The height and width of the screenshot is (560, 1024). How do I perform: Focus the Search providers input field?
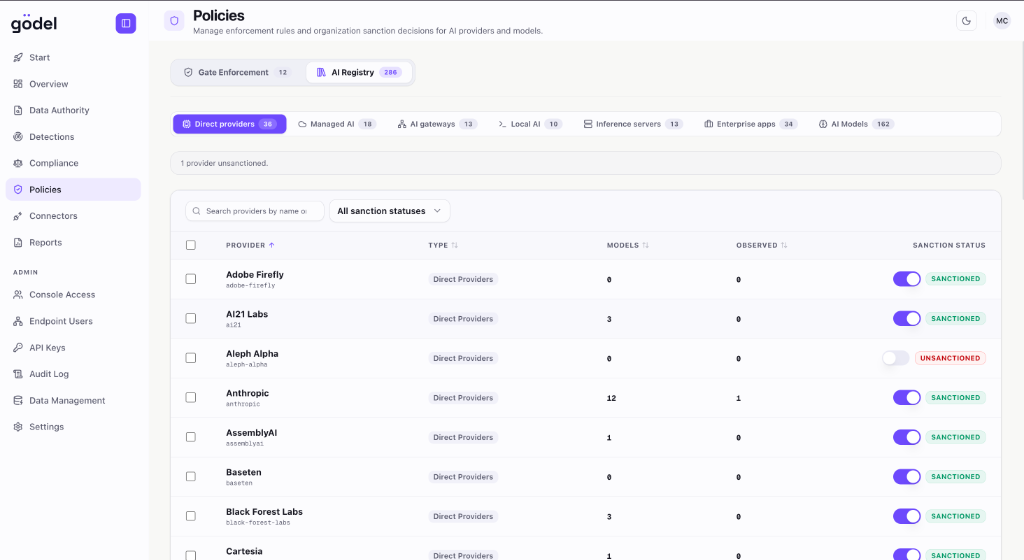point(255,211)
